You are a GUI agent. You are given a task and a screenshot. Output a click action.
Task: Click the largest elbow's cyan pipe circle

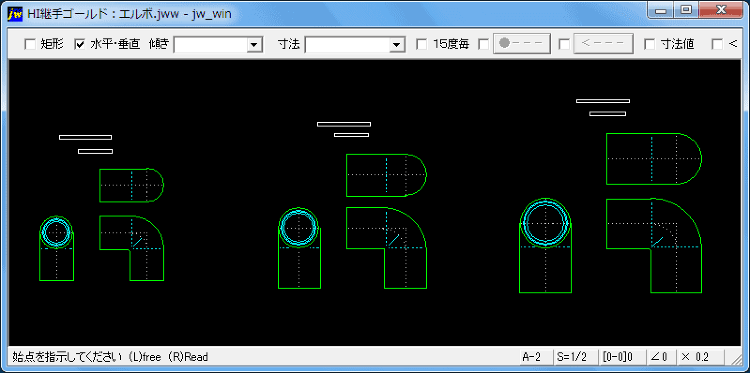[x=545, y=223]
